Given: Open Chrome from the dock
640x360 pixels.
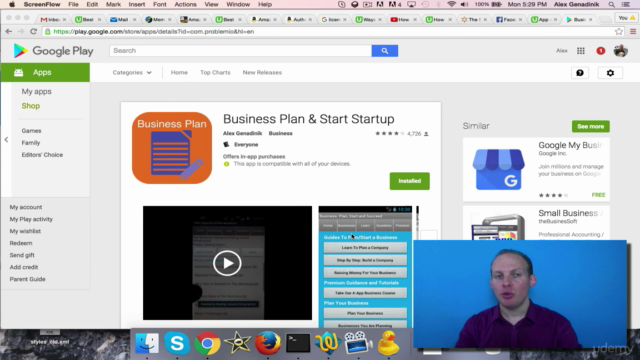Looking at the screenshot, I should pyautogui.click(x=207, y=343).
